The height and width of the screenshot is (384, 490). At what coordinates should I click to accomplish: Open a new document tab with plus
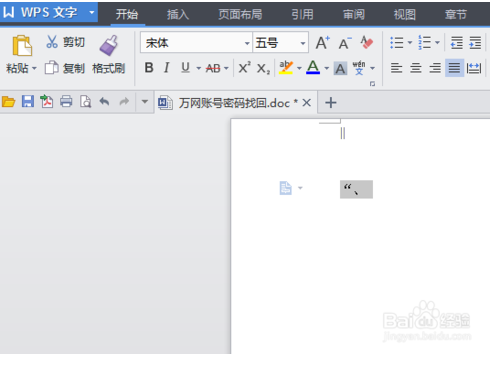point(331,102)
